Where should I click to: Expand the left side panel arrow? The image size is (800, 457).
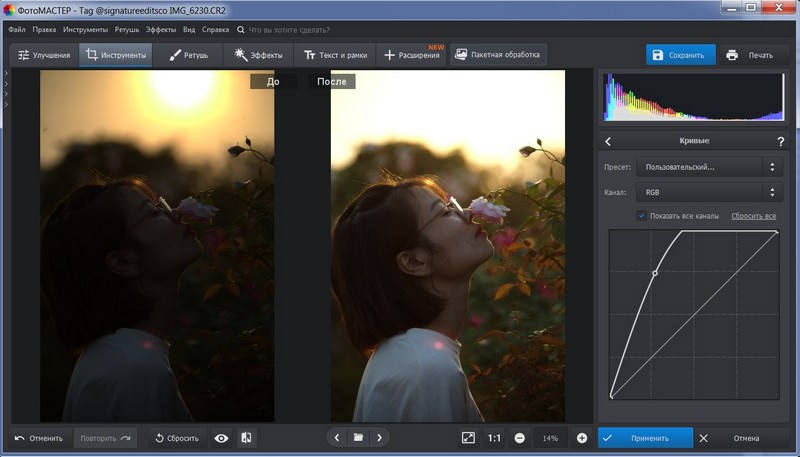(x=6, y=75)
